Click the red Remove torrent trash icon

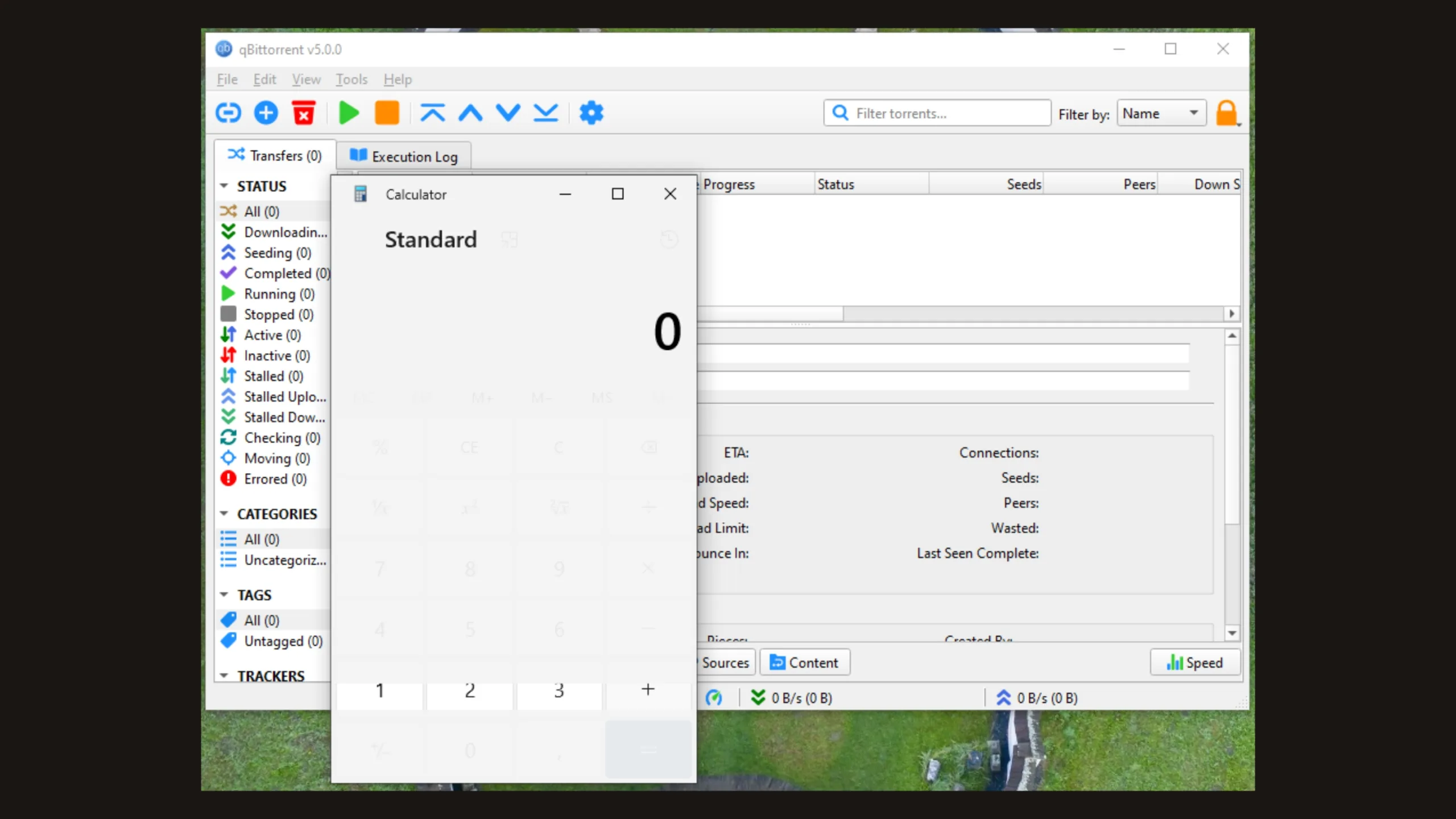pyautogui.click(x=303, y=113)
